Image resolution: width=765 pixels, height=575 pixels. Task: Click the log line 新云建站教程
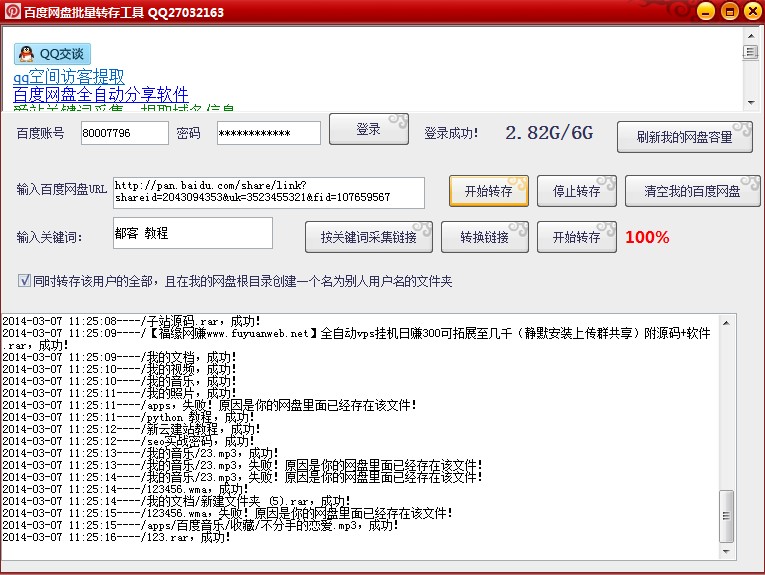coord(131,429)
